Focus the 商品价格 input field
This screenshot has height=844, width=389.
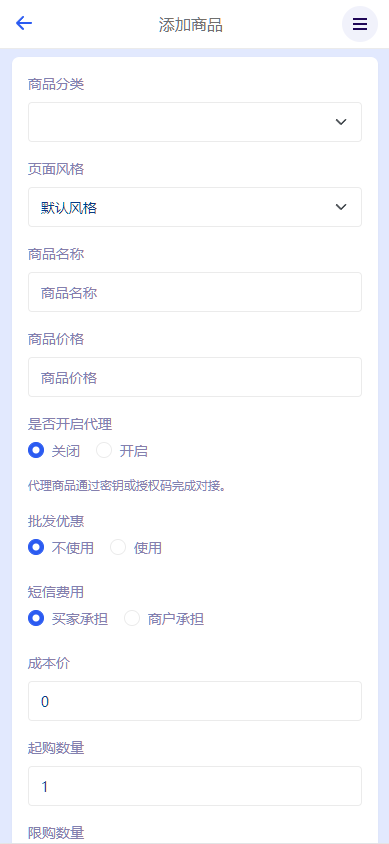coord(195,377)
